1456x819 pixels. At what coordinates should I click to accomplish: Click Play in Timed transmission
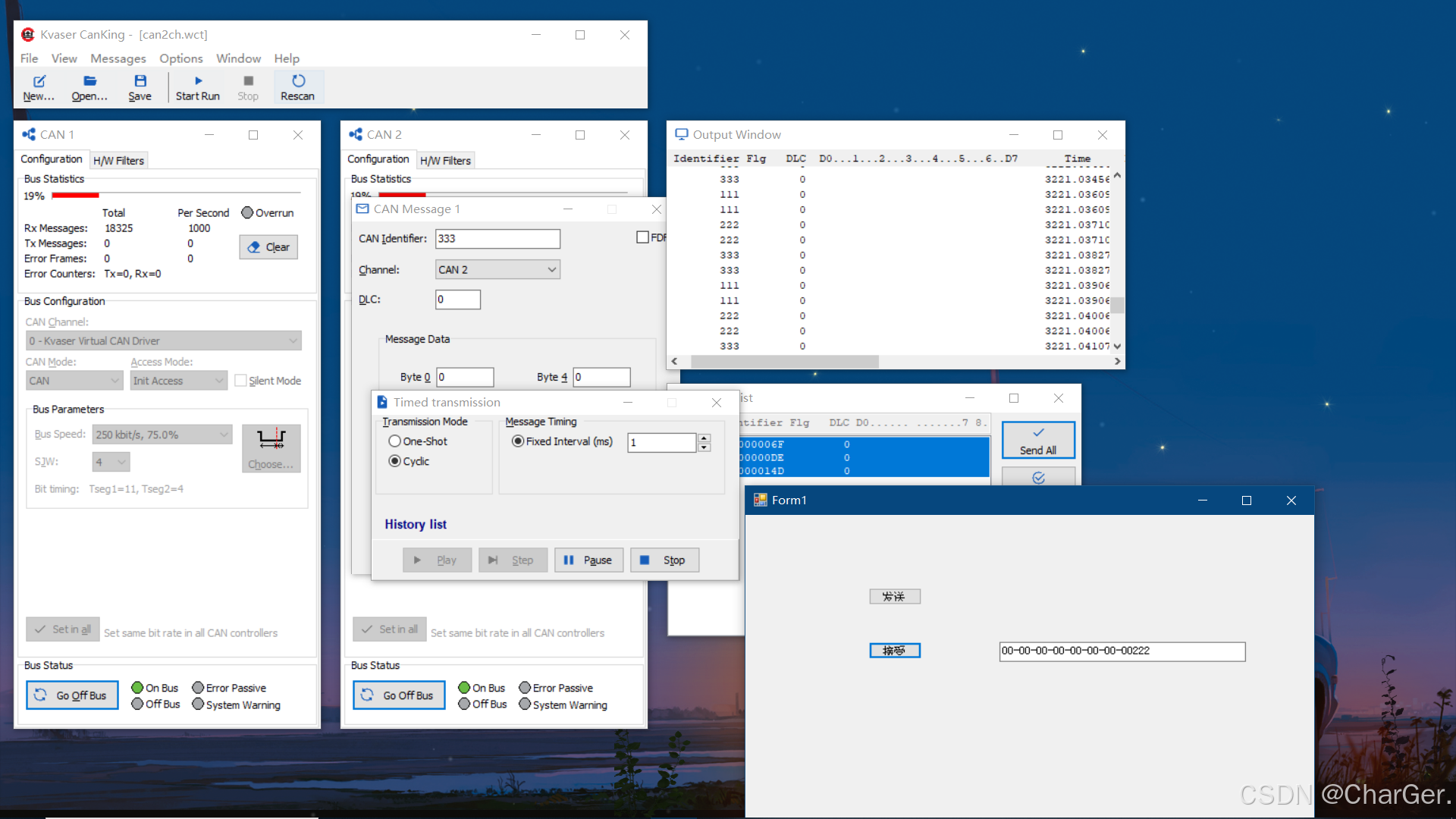click(x=437, y=560)
